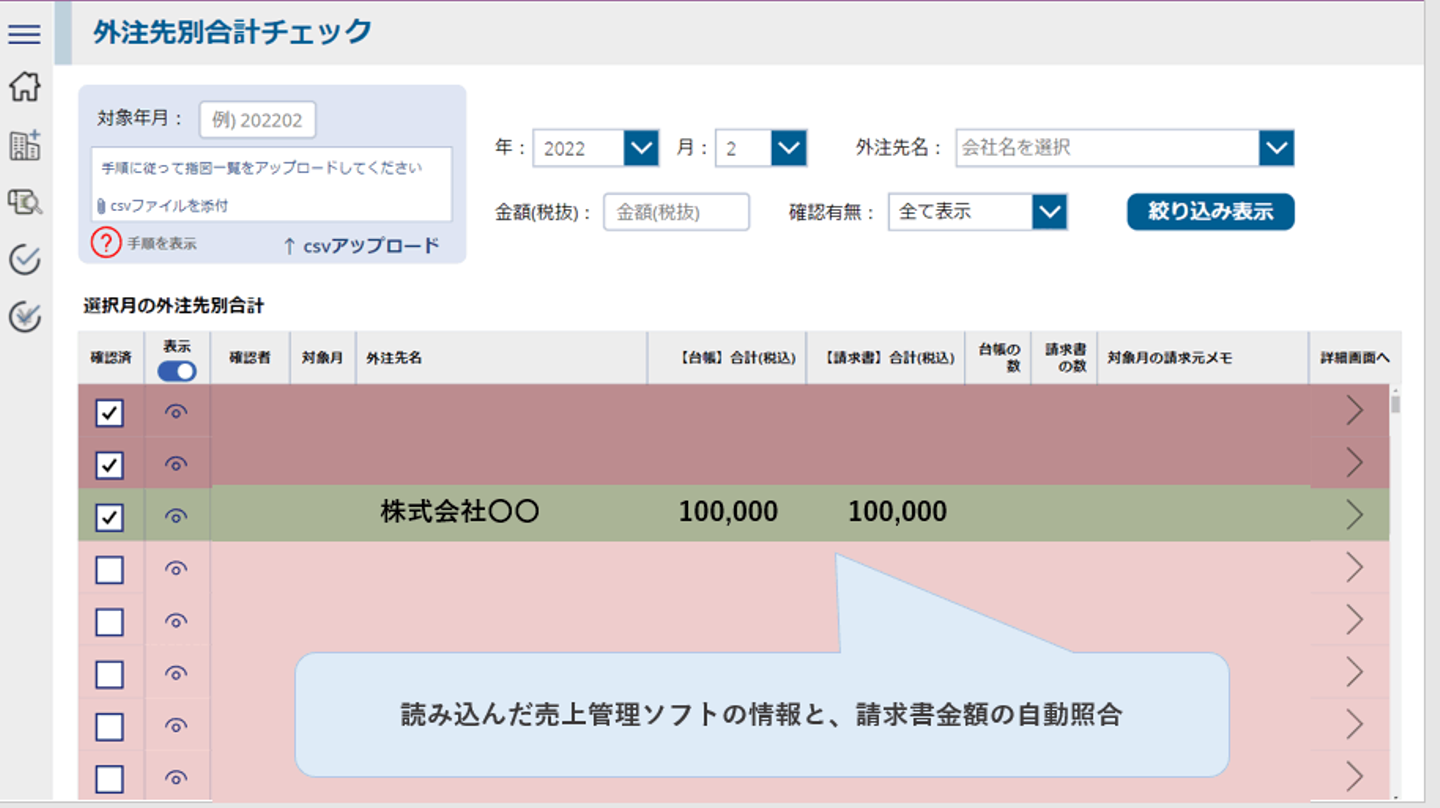Click the red question mark help icon
Viewport: 1440px width, 808px height.
[x=106, y=243]
